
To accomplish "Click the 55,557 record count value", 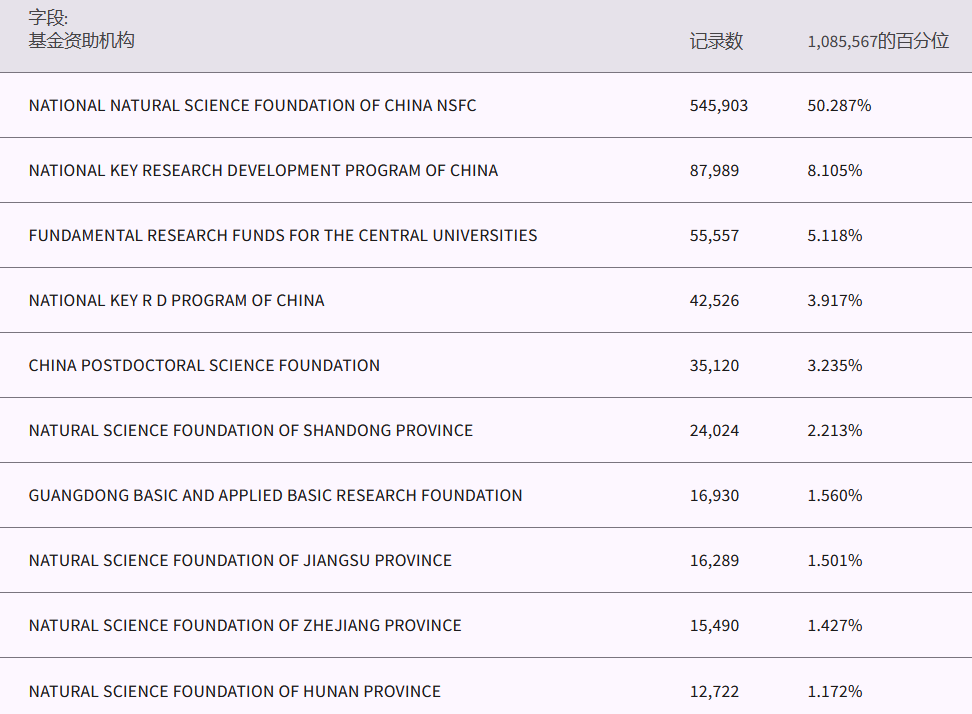I will click(714, 235).
